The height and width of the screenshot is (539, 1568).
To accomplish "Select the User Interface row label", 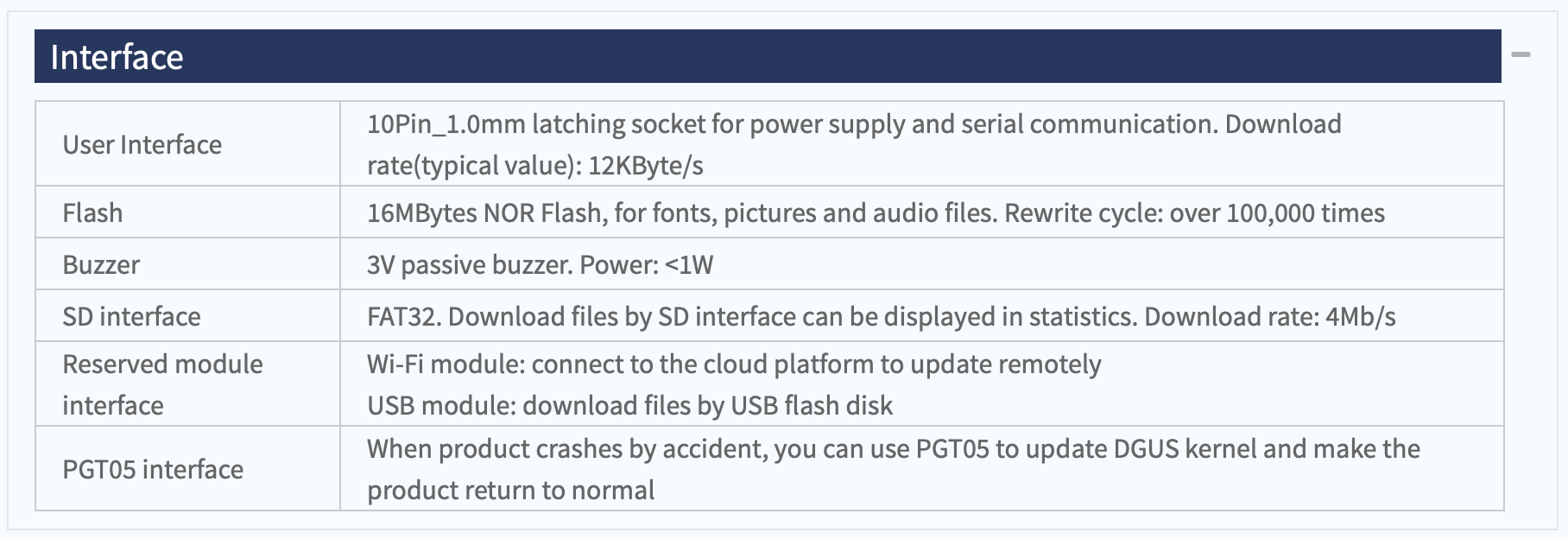I will tap(142, 144).
